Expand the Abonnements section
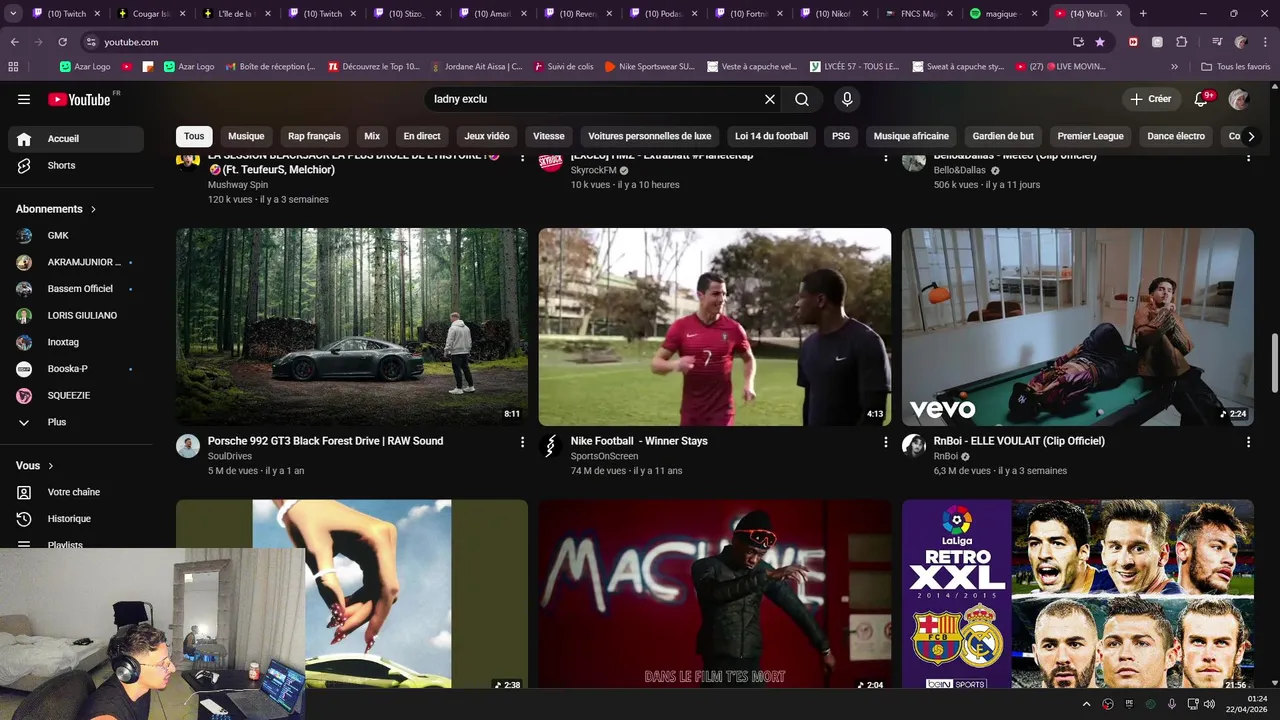Image resolution: width=1280 pixels, height=720 pixels. click(56, 209)
